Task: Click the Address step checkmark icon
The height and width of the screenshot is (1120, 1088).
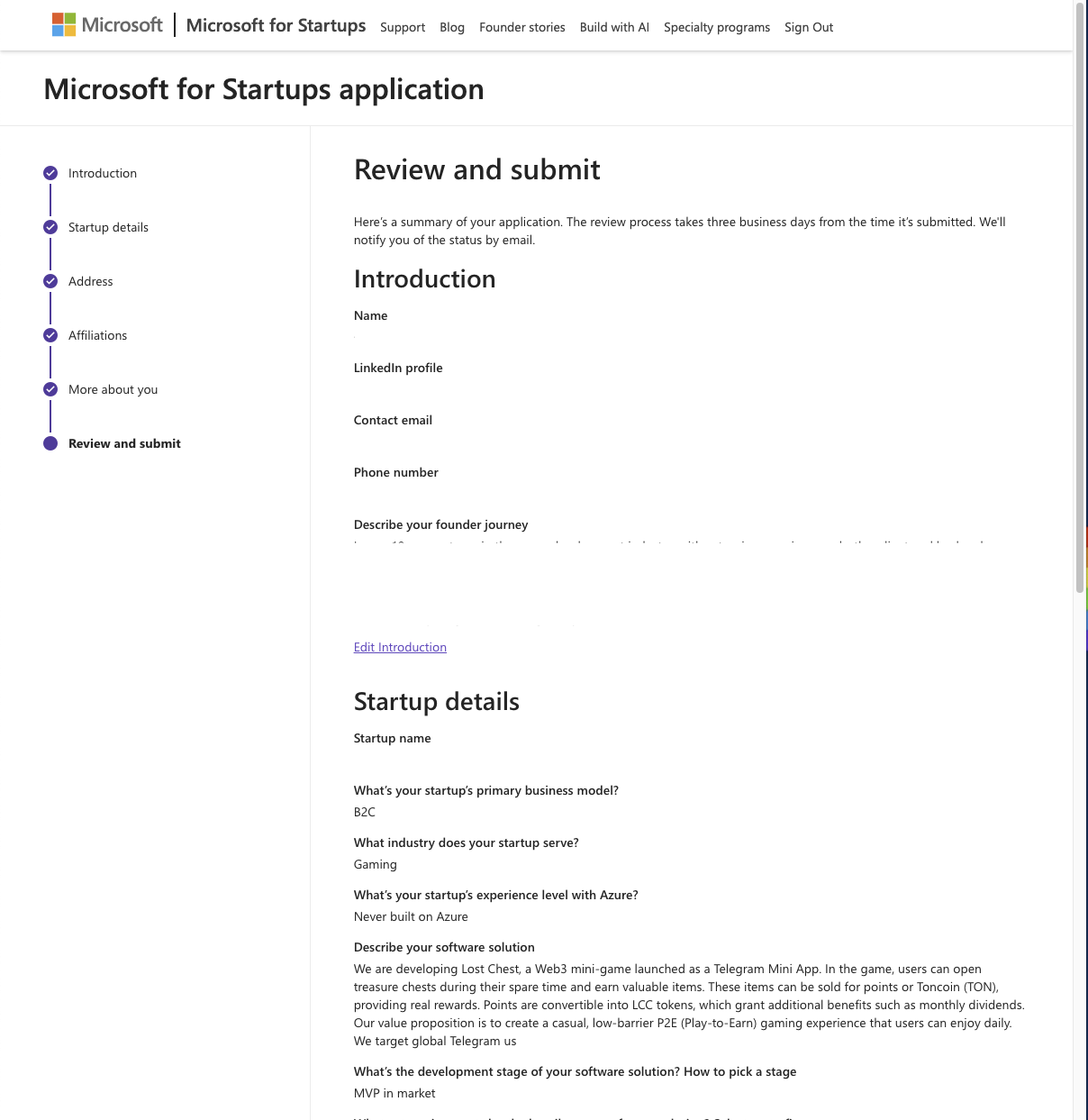Action: pyautogui.click(x=50, y=281)
